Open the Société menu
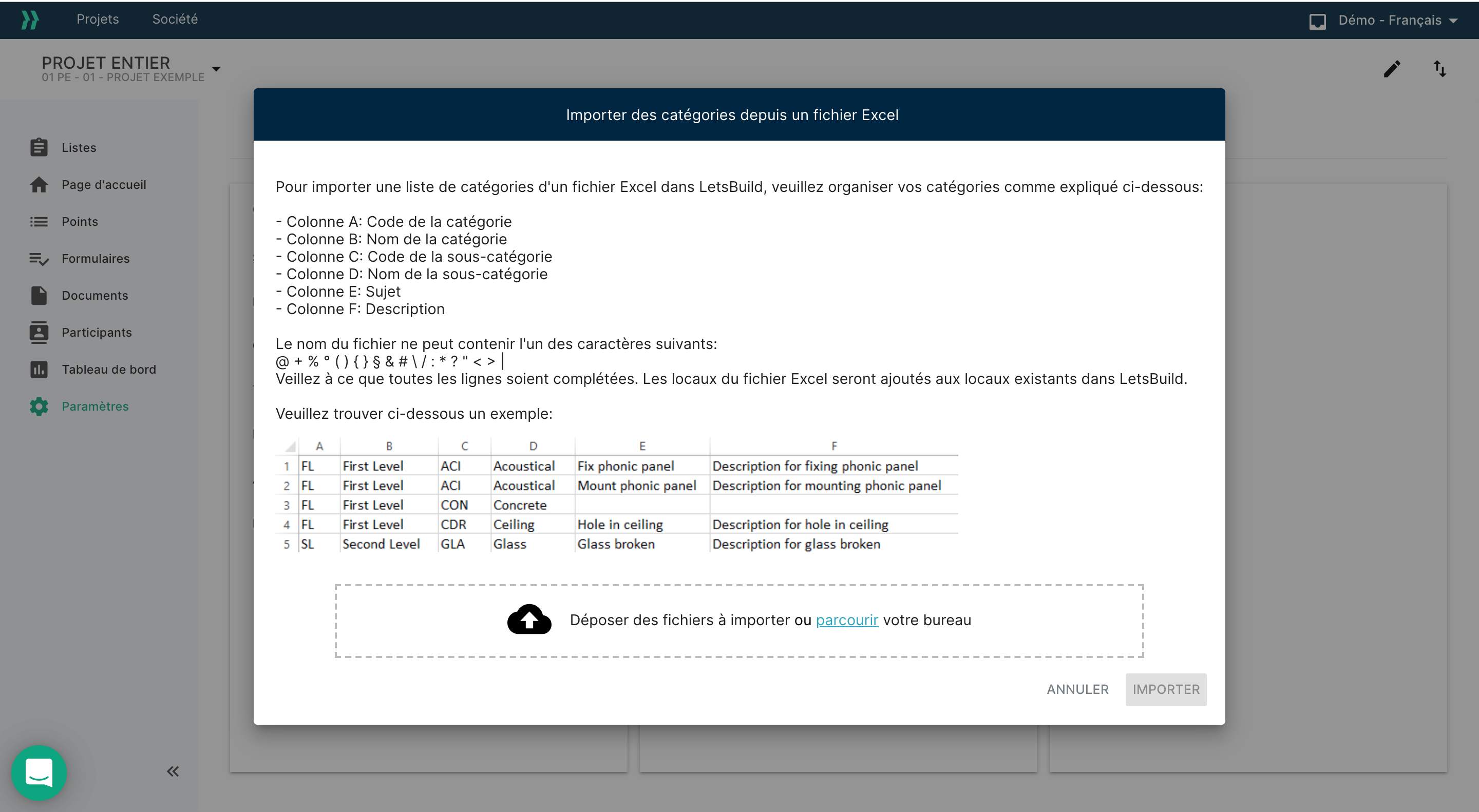Viewport: 1479px width, 812px height. 175,19
